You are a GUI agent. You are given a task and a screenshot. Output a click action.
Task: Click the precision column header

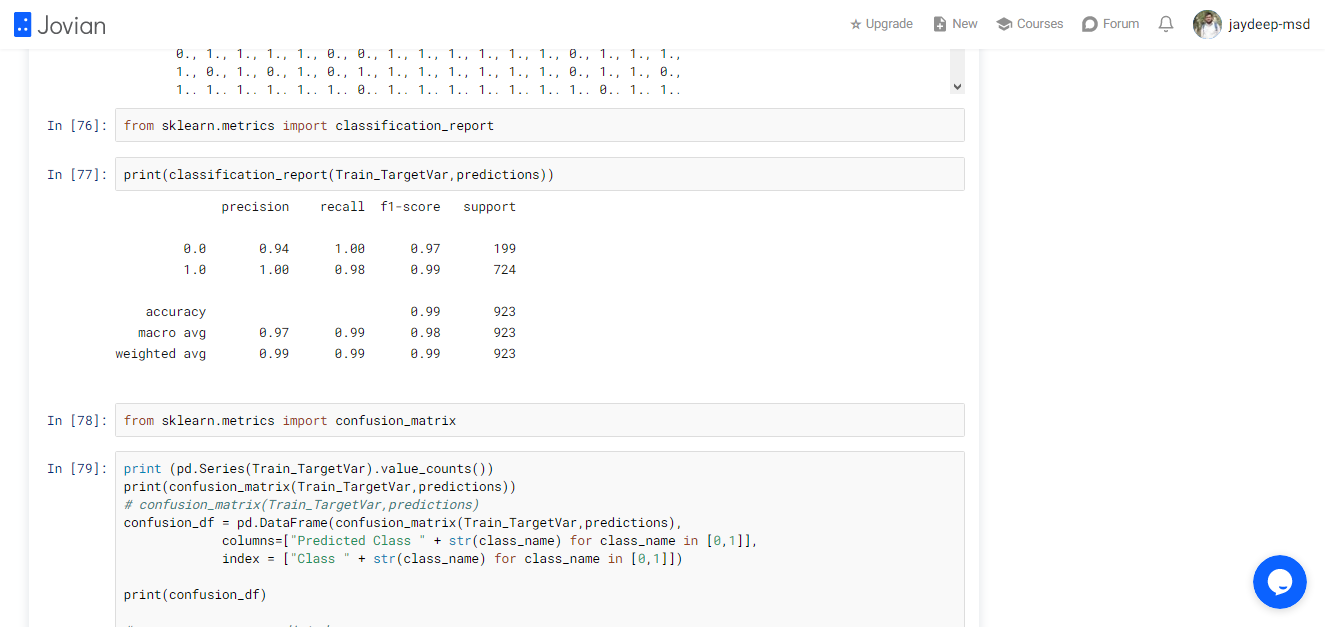point(255,207)
